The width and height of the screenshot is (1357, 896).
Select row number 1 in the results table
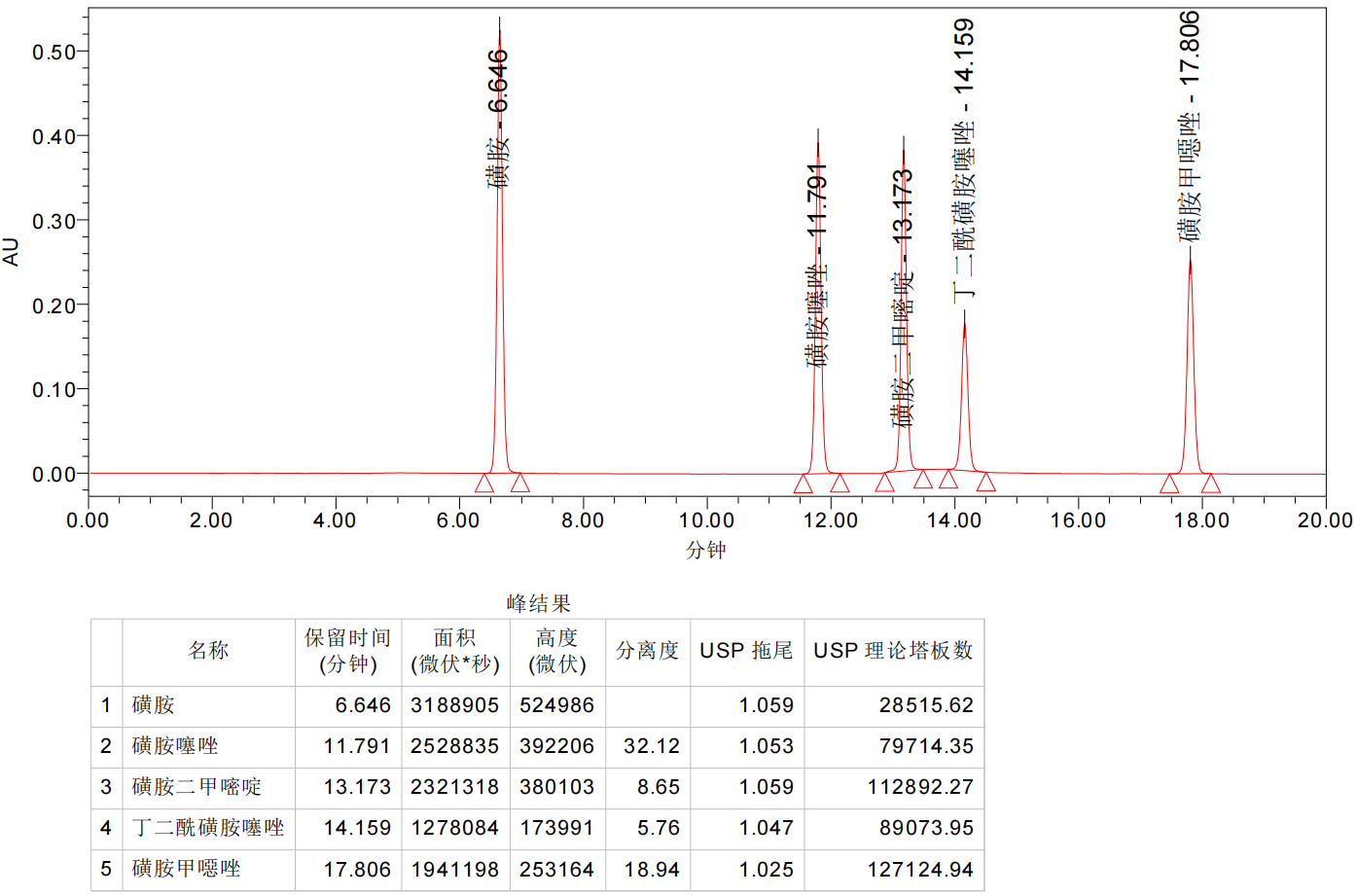106,705
